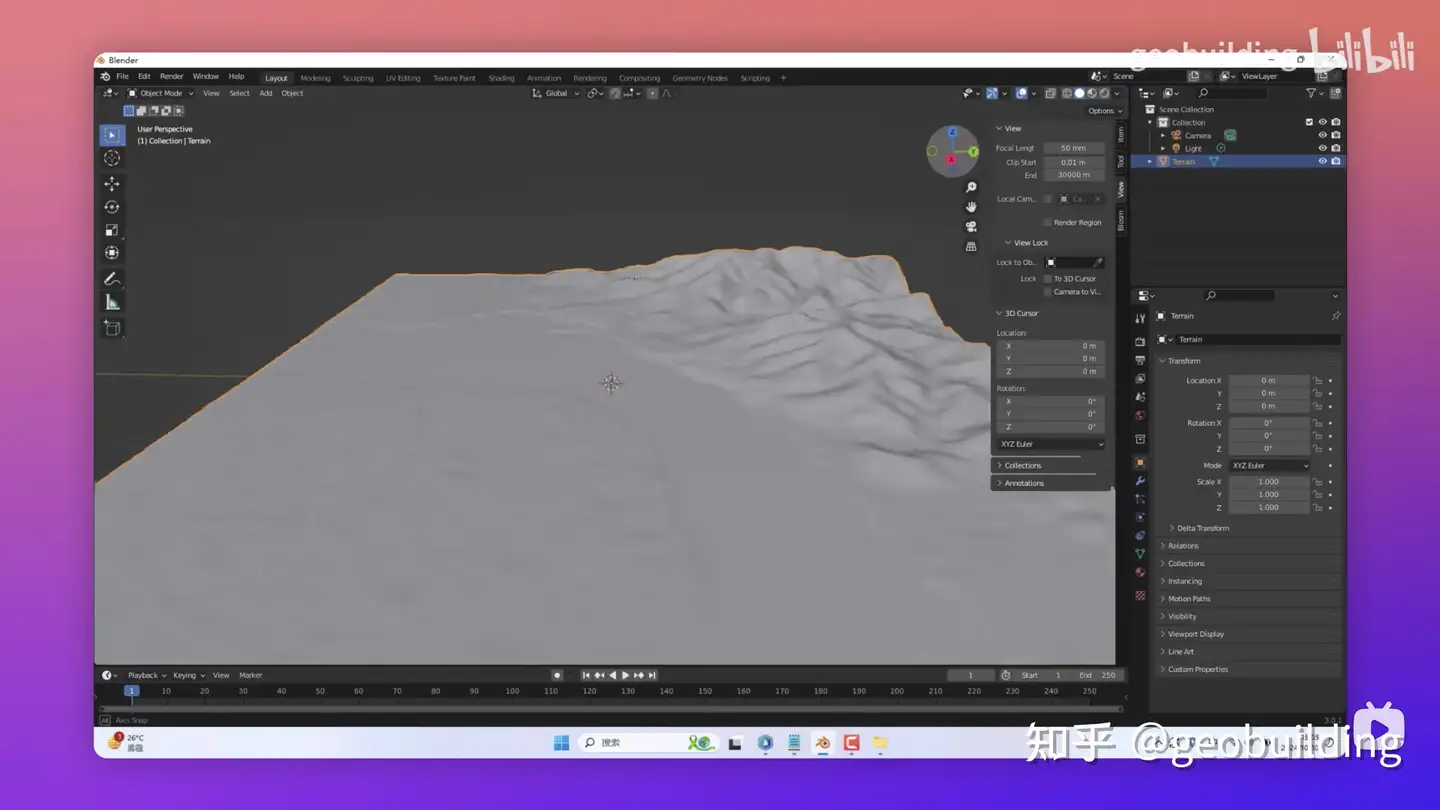Pick the Annotate tool
1440x810 pixels.
coord(112,279)
